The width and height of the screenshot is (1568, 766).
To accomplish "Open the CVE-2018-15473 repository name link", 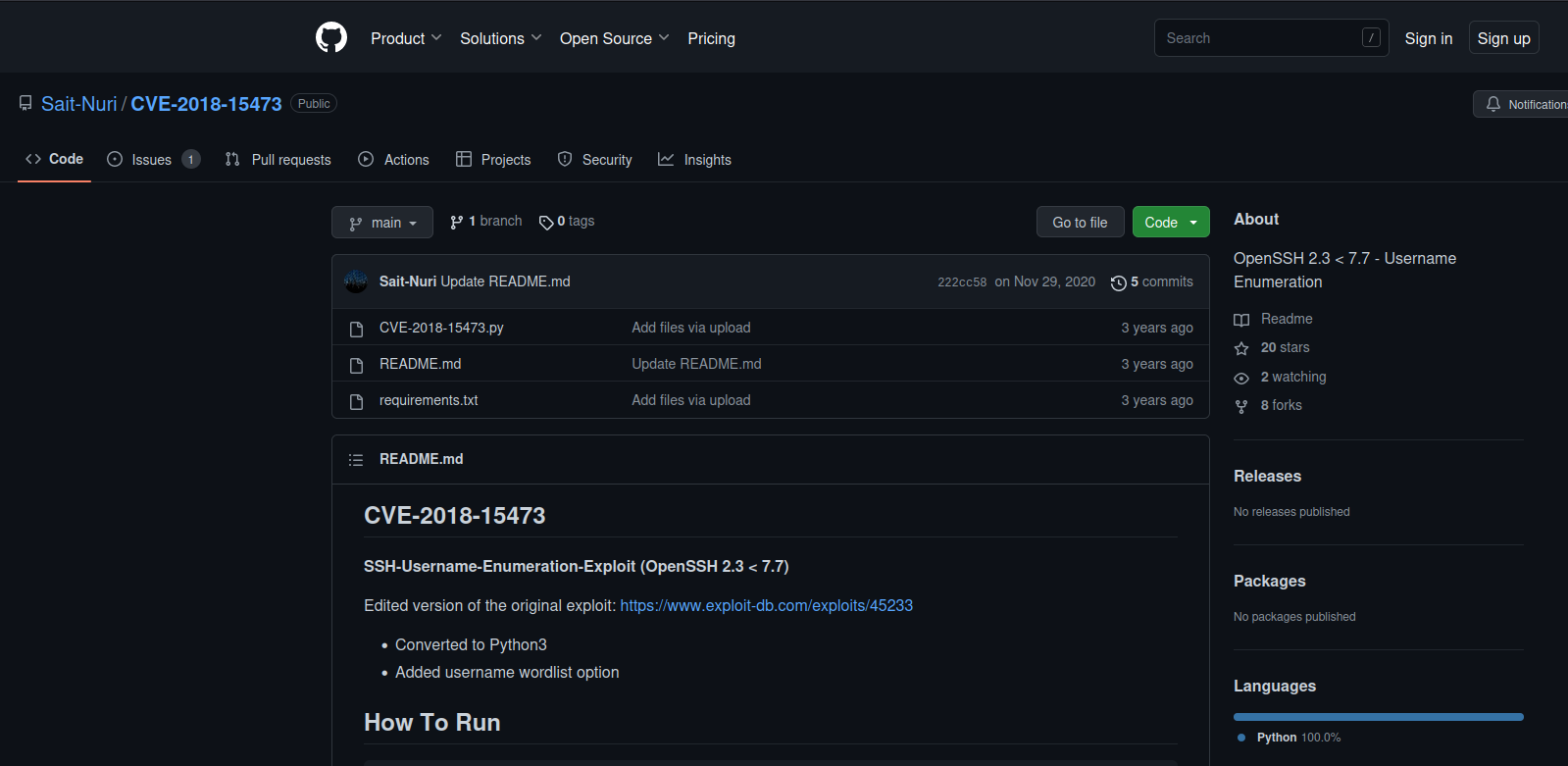I will click(206, 104).
